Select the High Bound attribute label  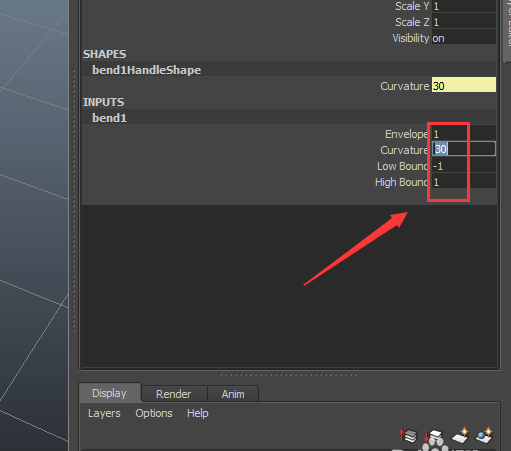[x=401, y=182]
